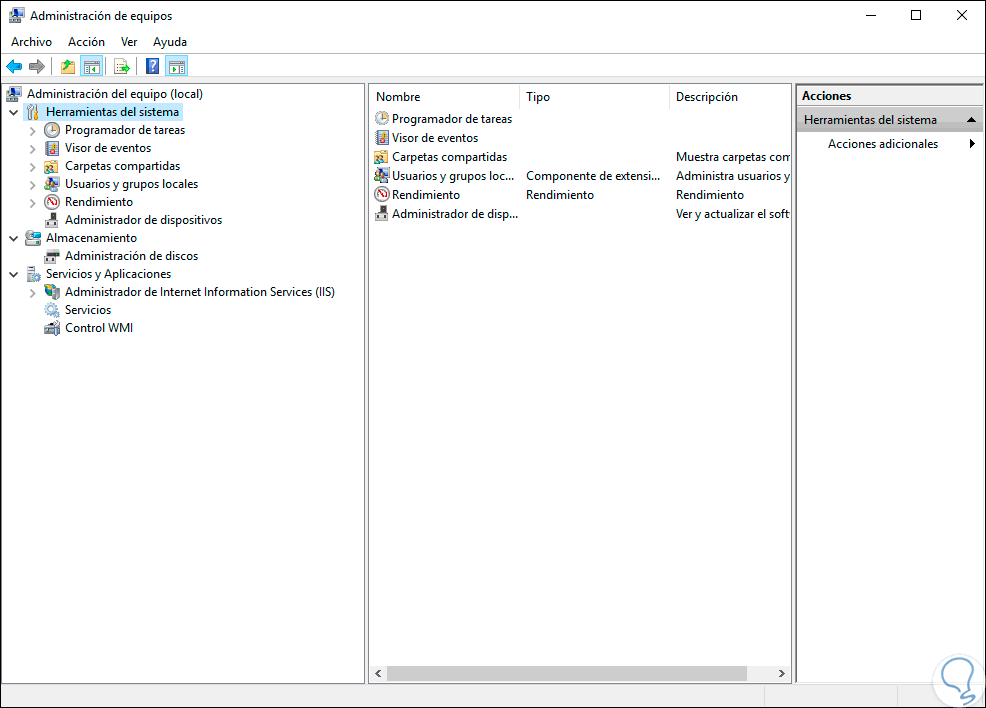Collapse the Servicios y Aplicaciones node
This screenshot has height=708, width=986.
pos(13,275)
